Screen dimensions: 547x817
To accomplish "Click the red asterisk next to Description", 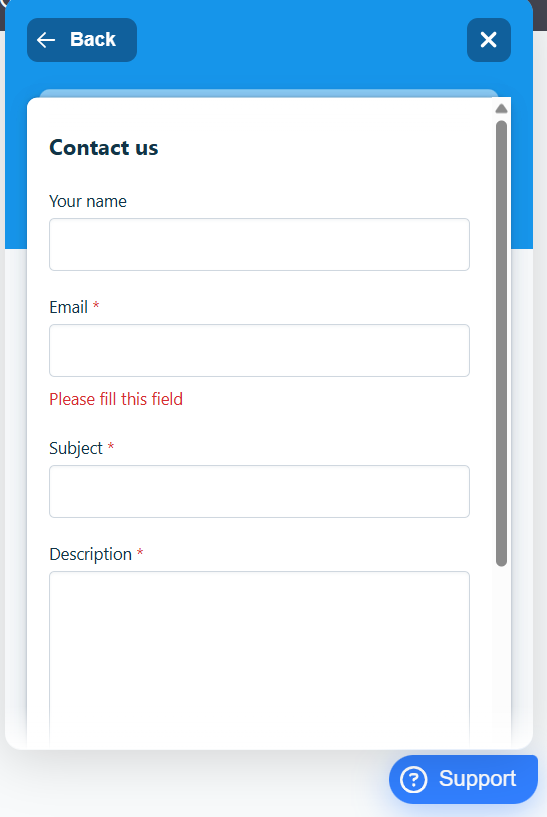I will [x=140, y=552].
